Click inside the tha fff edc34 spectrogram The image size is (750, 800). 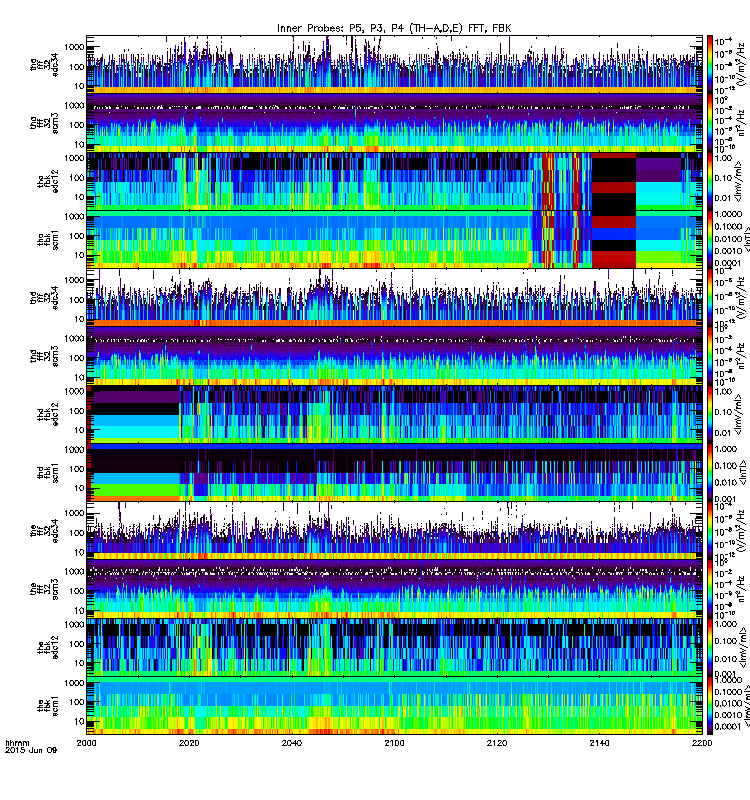(394, 65)
